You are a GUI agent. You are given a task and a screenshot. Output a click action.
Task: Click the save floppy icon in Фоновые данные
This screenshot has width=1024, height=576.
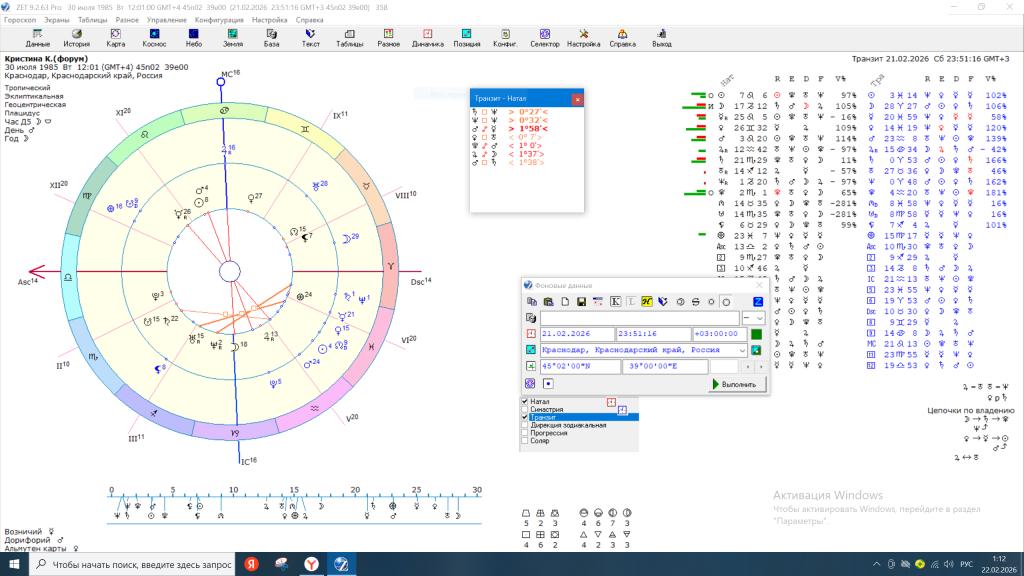coord(581,301)
